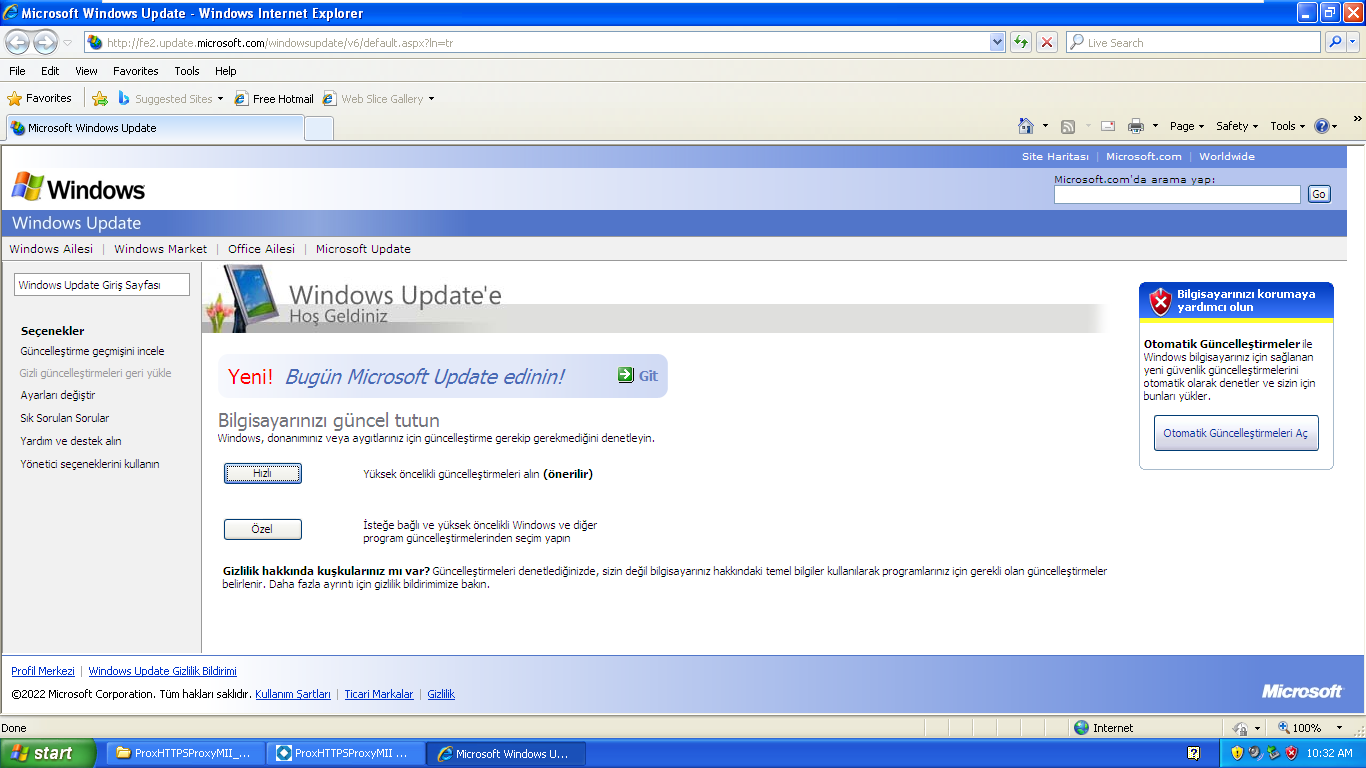
Task: Click the Go search button
Action: (1319, 194)
